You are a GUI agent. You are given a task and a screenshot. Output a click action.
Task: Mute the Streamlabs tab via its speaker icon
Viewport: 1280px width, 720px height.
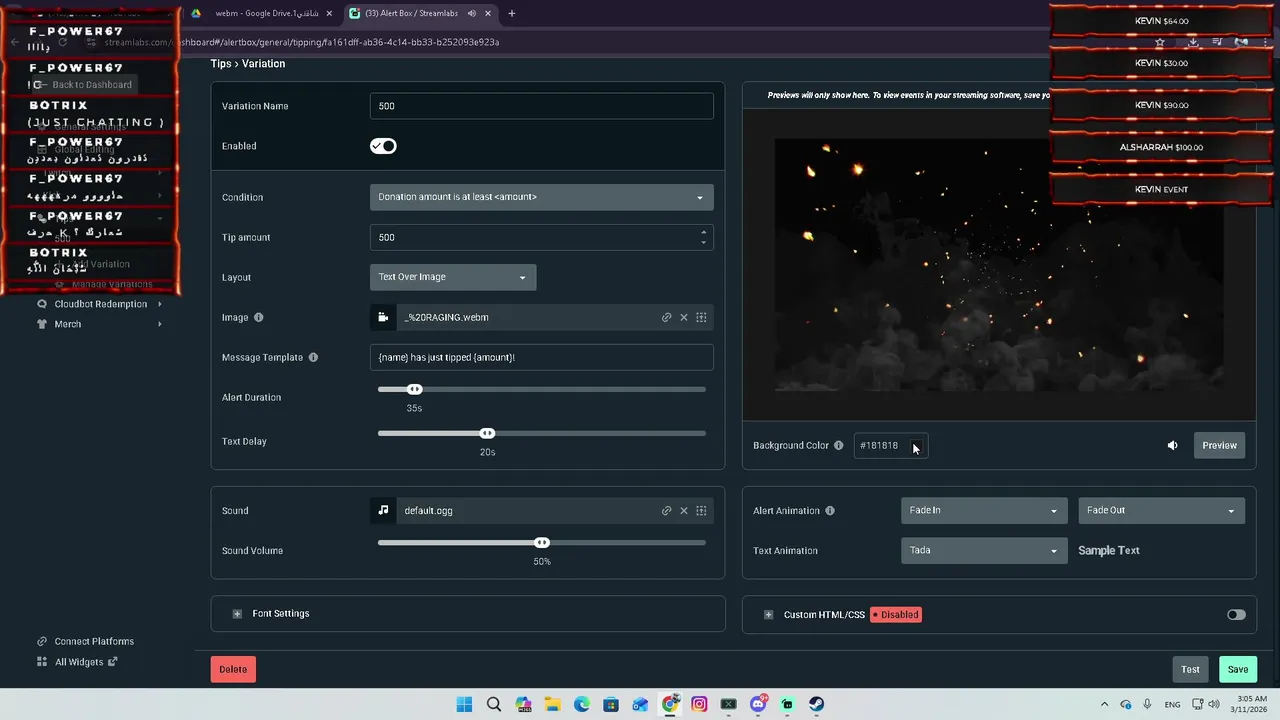coord(471,13)
